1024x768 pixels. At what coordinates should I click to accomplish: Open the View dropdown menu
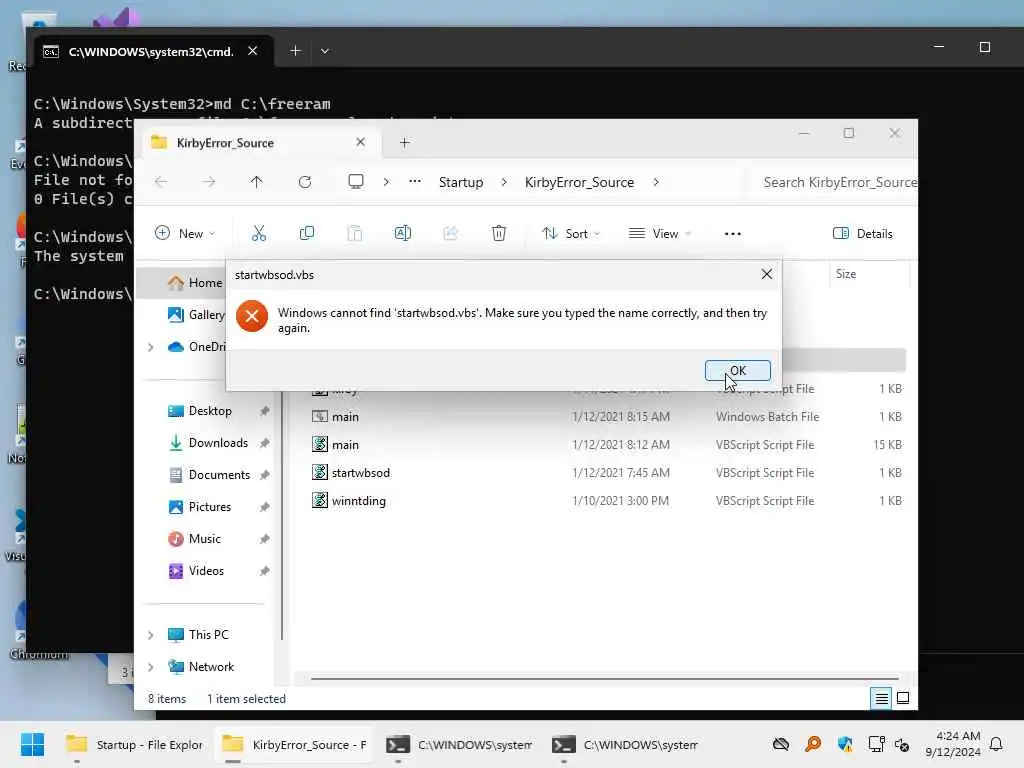click(660, 233)
